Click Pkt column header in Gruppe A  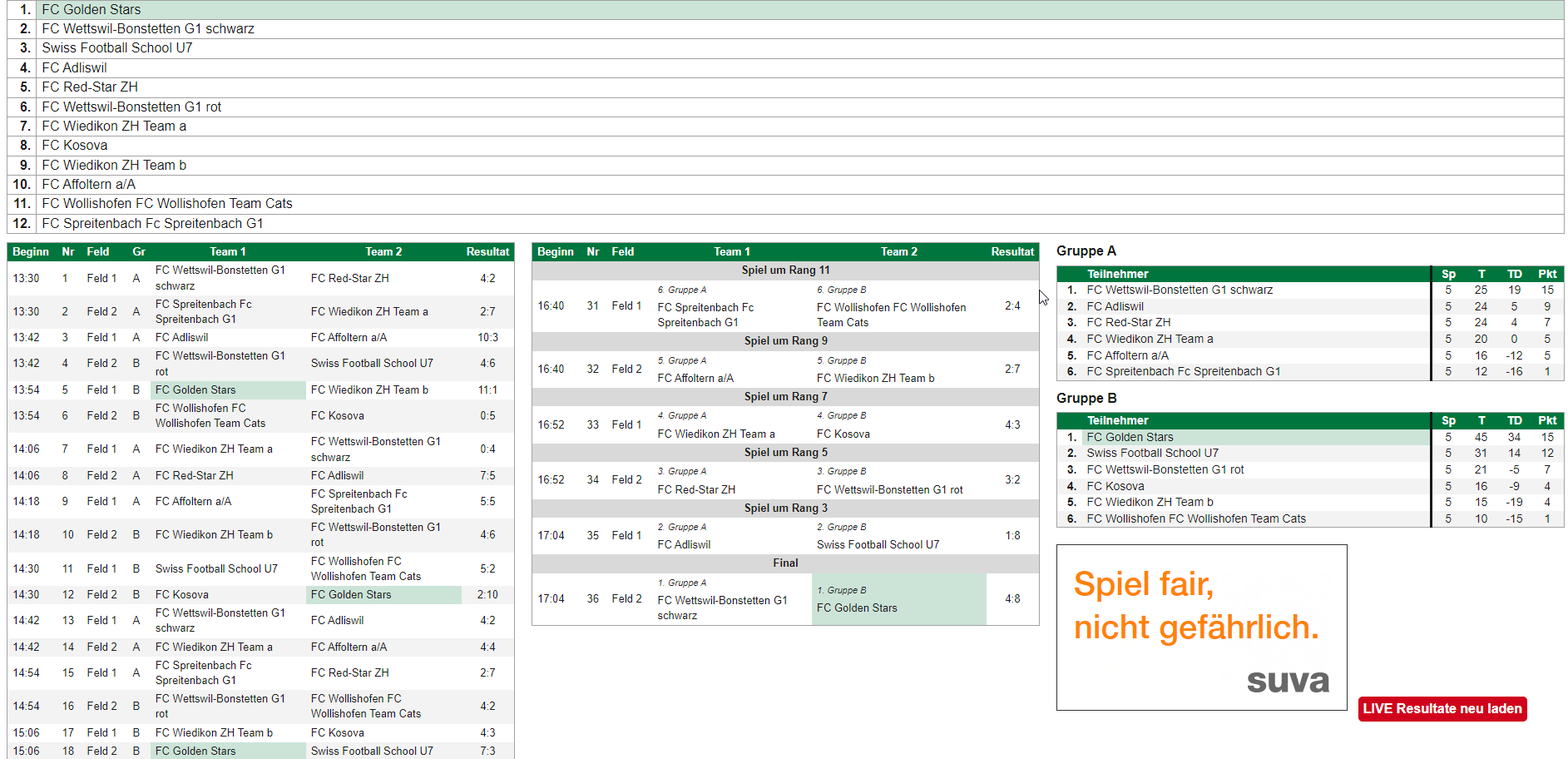(1546, 274)
